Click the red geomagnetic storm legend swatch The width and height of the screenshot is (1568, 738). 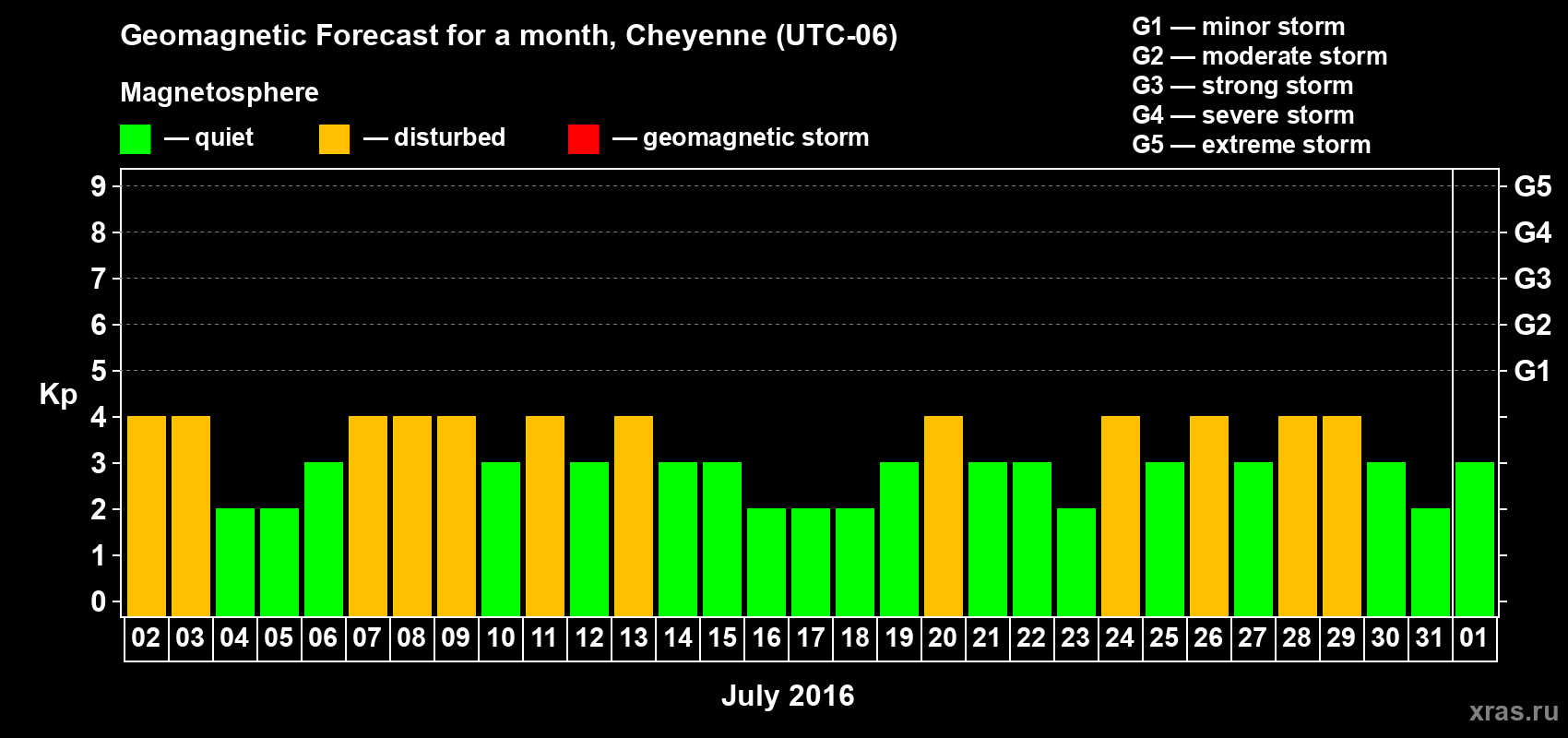click(x=583, y=139)
